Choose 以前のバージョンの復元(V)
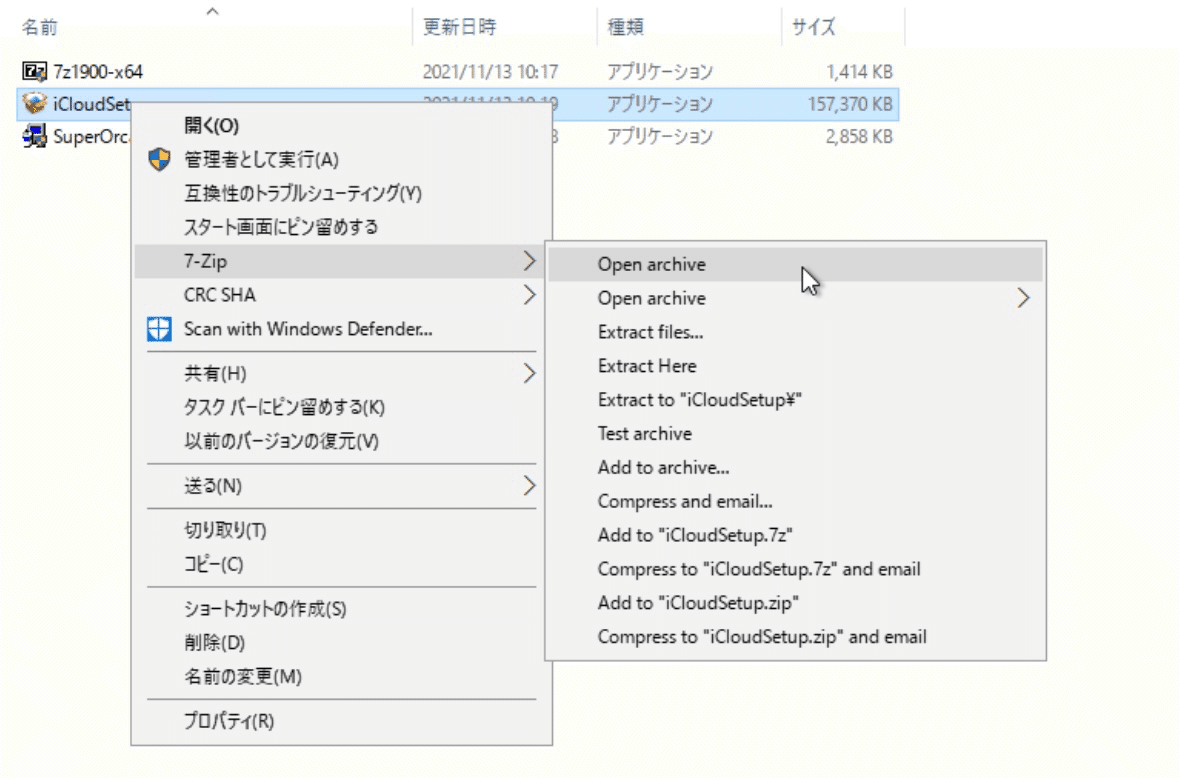 pyautogui.click(x=342, y=440)
